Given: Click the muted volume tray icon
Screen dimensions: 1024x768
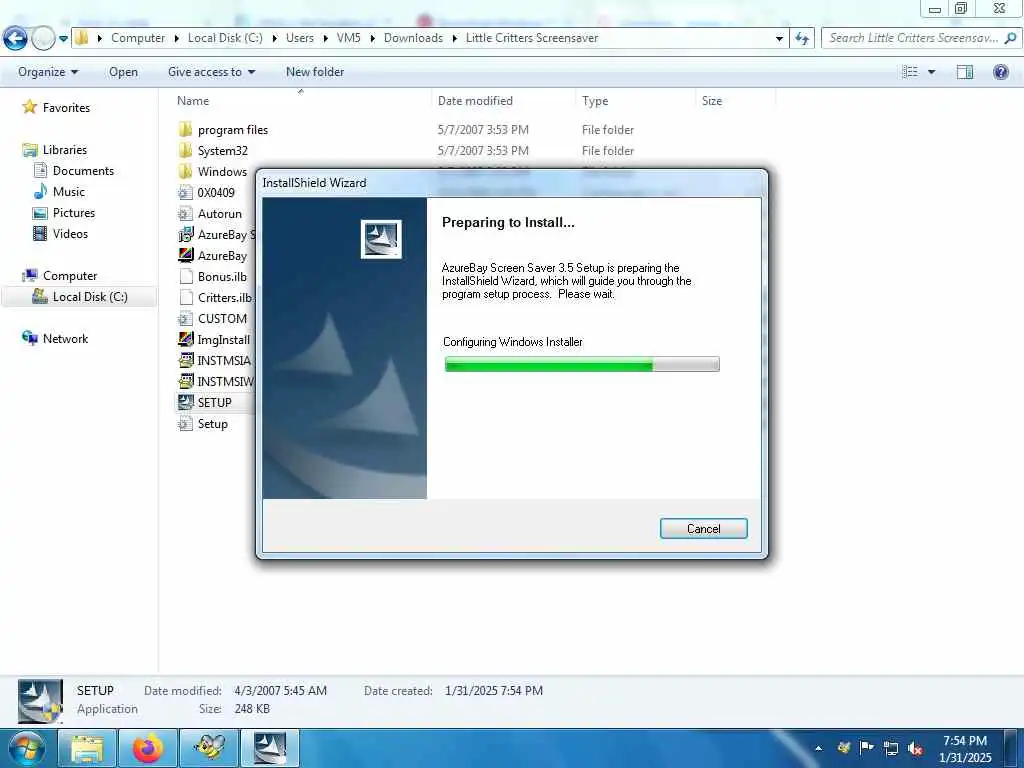Looking at the screenshot, I should point(915,748).
